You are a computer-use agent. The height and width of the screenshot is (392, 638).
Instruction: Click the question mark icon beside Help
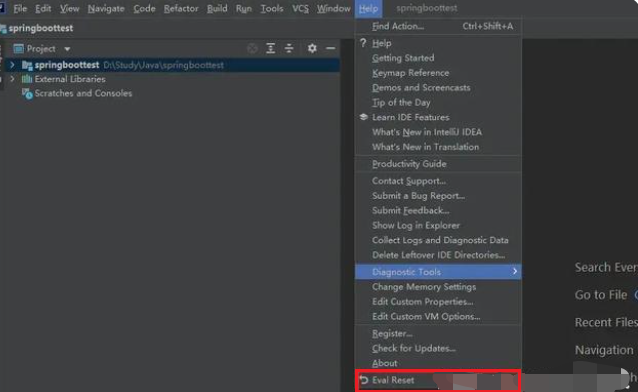tap(363, 43)
